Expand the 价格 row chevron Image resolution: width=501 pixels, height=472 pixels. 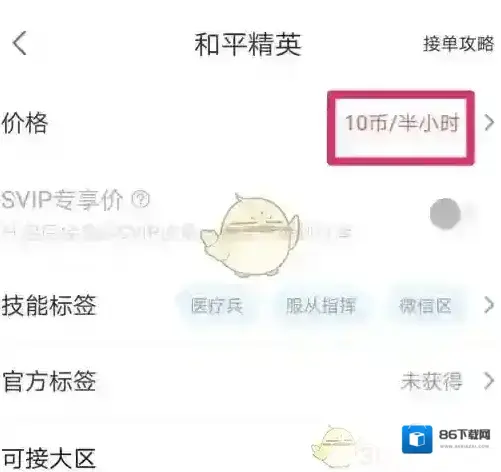click(x=489, y=123)
